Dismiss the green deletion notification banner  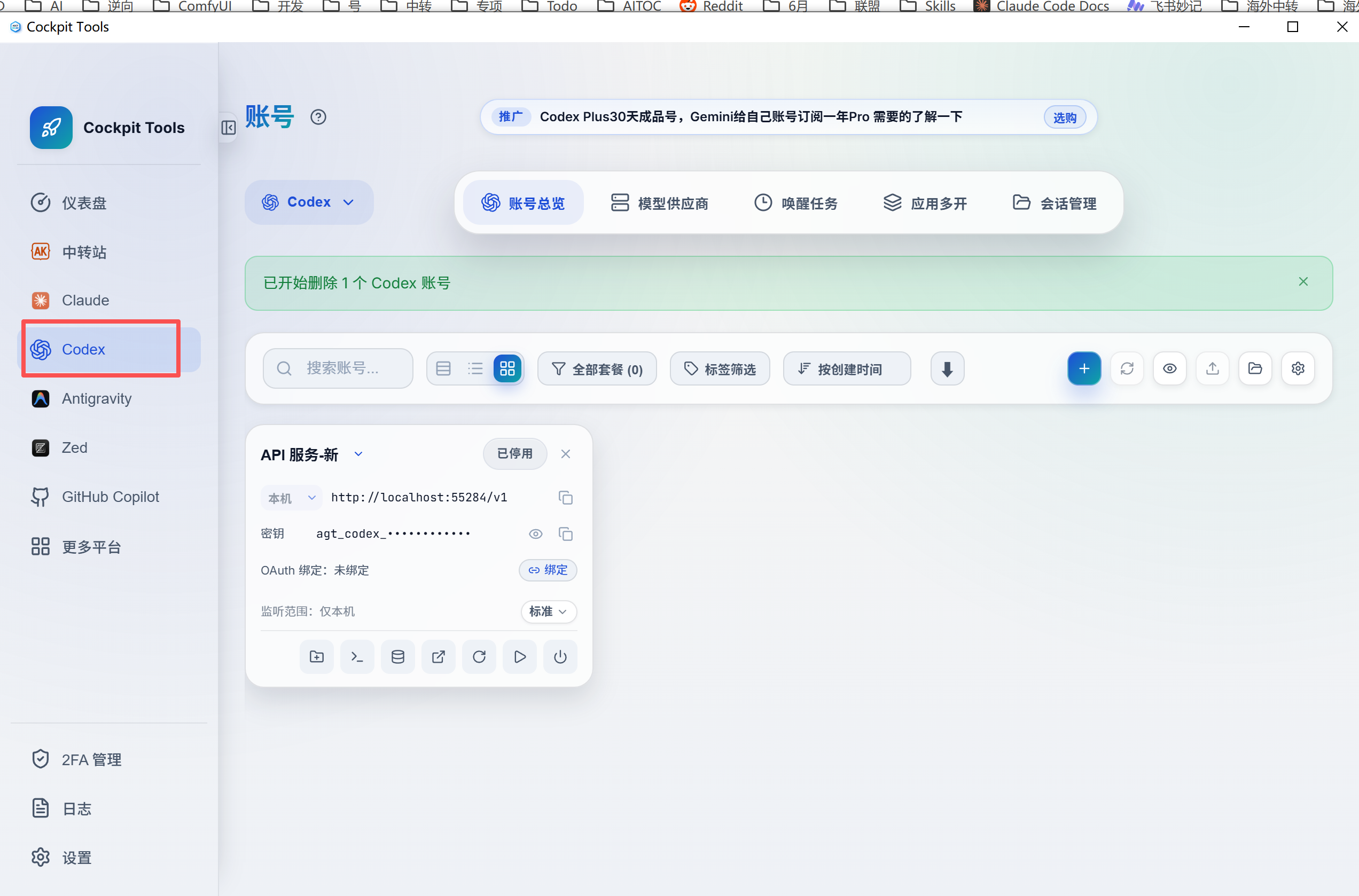click(x=1303, y=282)
